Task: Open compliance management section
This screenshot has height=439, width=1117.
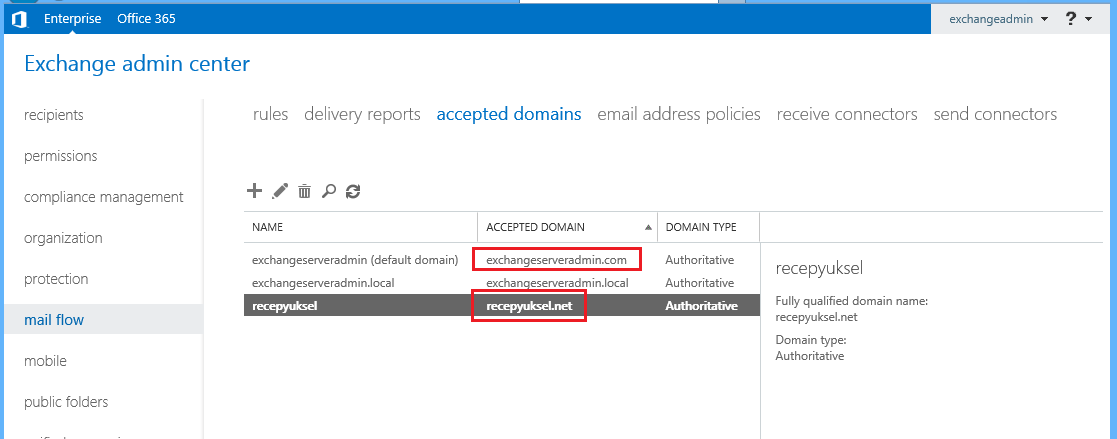Action: (x=104, y=197)
